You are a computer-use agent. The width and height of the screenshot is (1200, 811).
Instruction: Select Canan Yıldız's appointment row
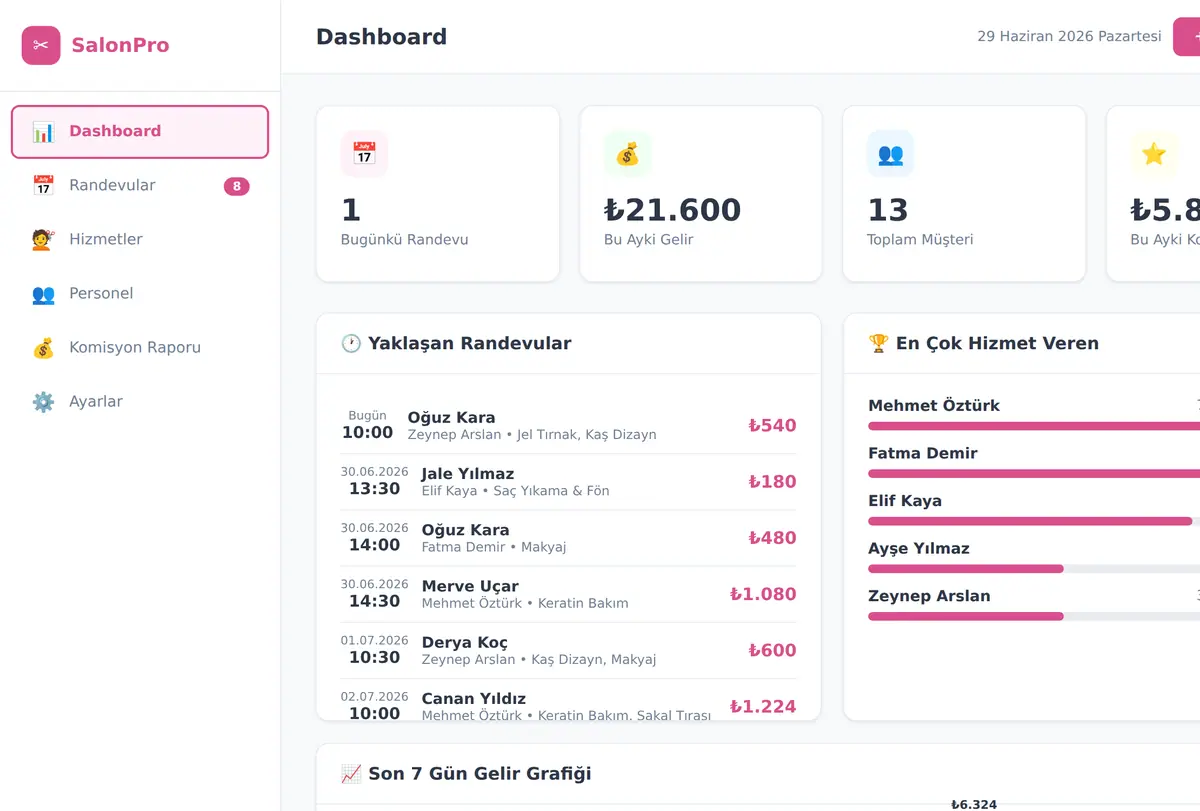(x=568, y=700)
